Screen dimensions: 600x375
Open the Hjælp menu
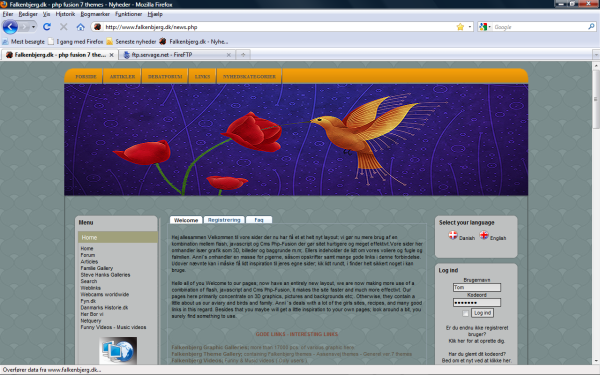click(x=155, y=14)
